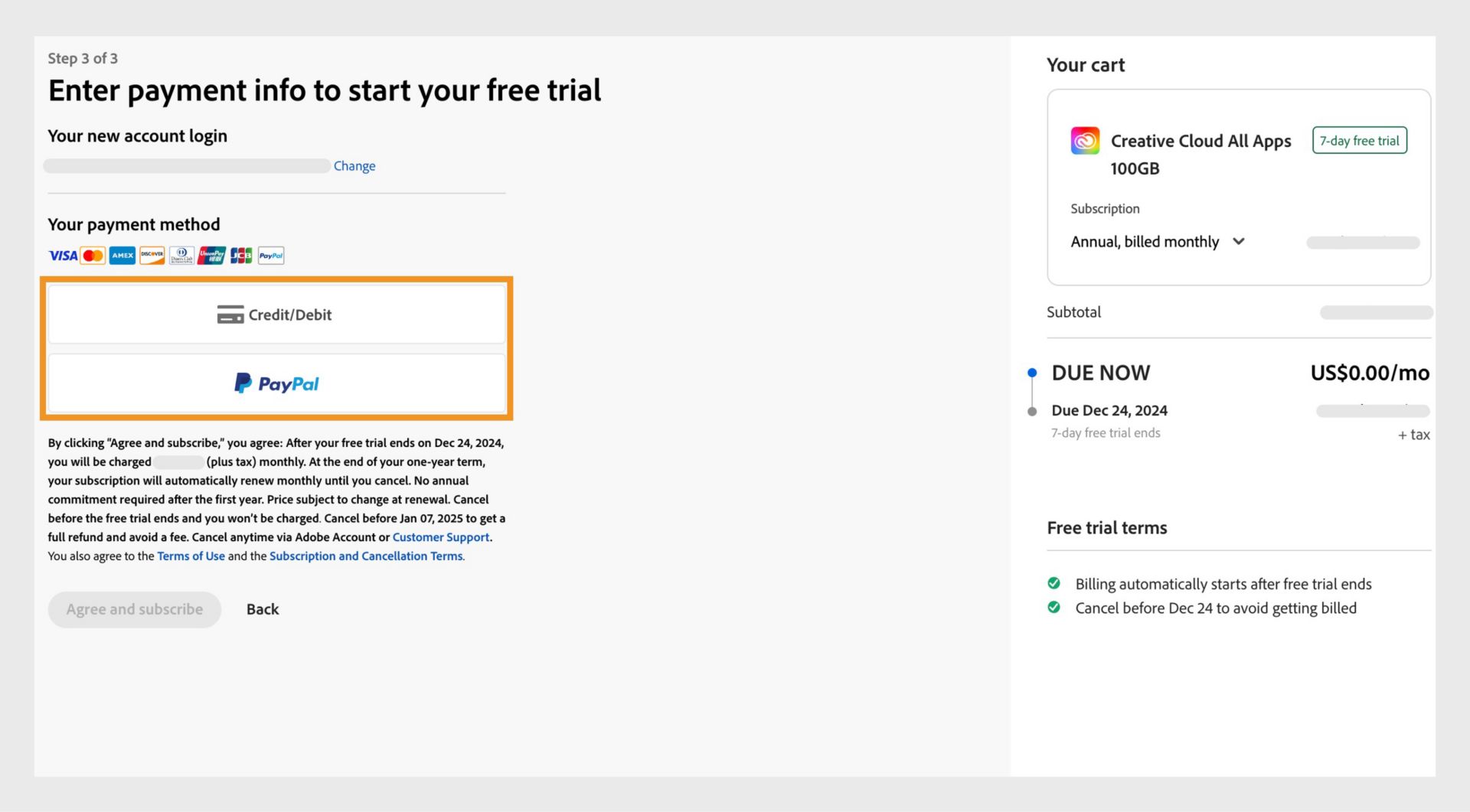Choose Credit/Debit payment method
Screen dimensions: 1470x812
pos(277,314)
